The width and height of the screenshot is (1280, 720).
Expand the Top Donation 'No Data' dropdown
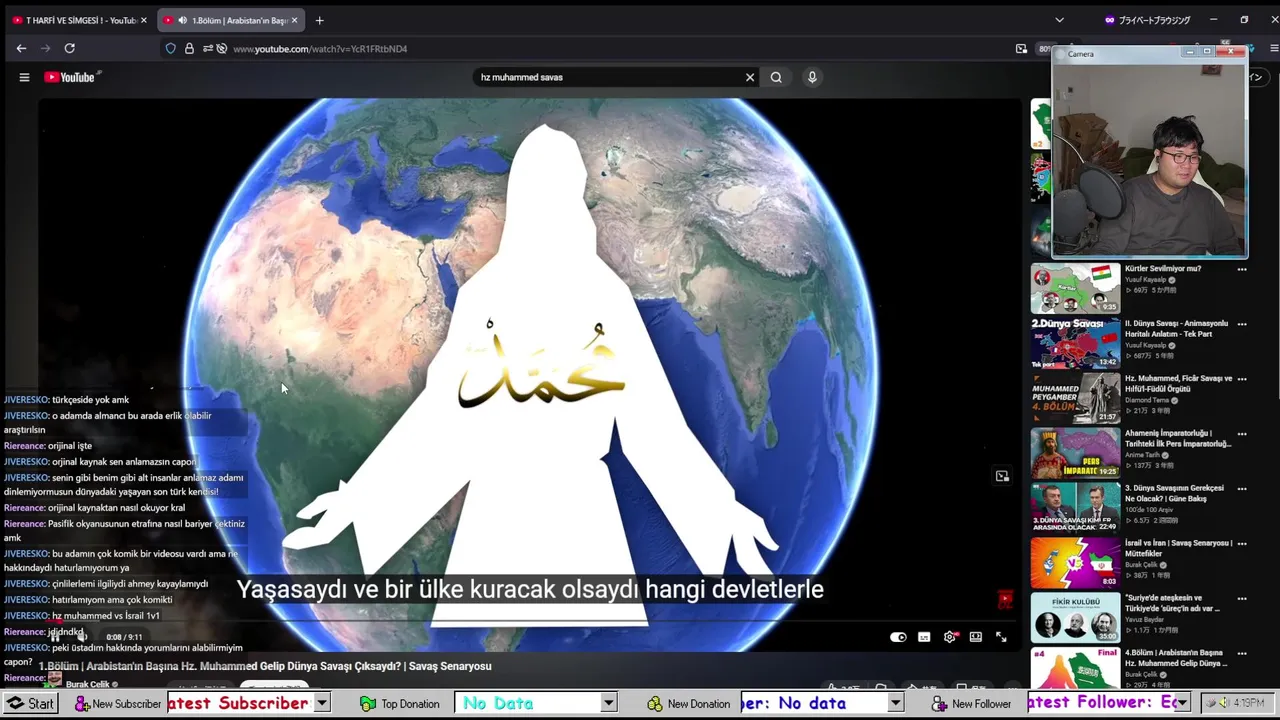pyautogui.click(x=608, y=704)
